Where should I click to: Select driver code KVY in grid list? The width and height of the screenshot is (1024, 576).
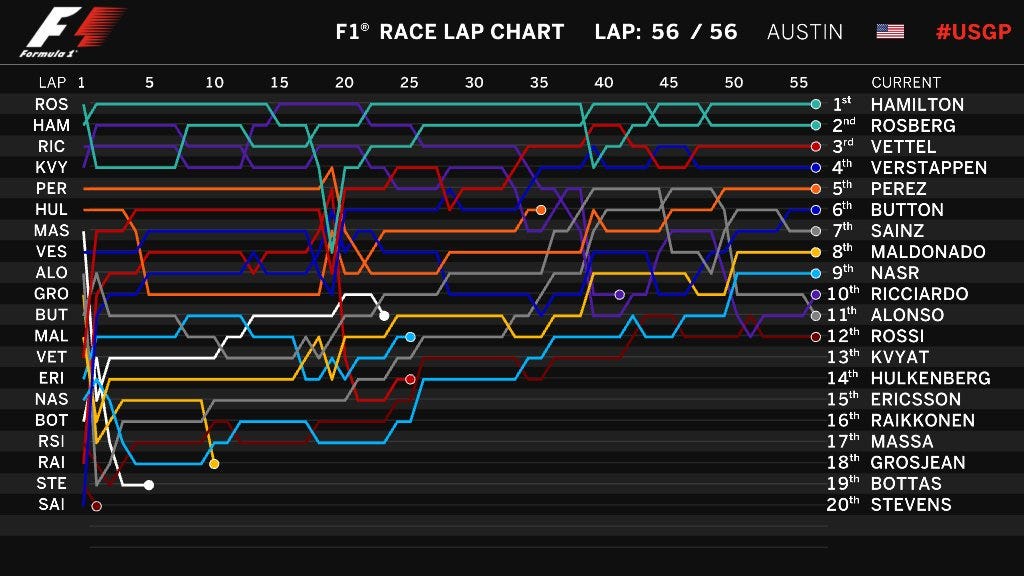click(52, 167)
